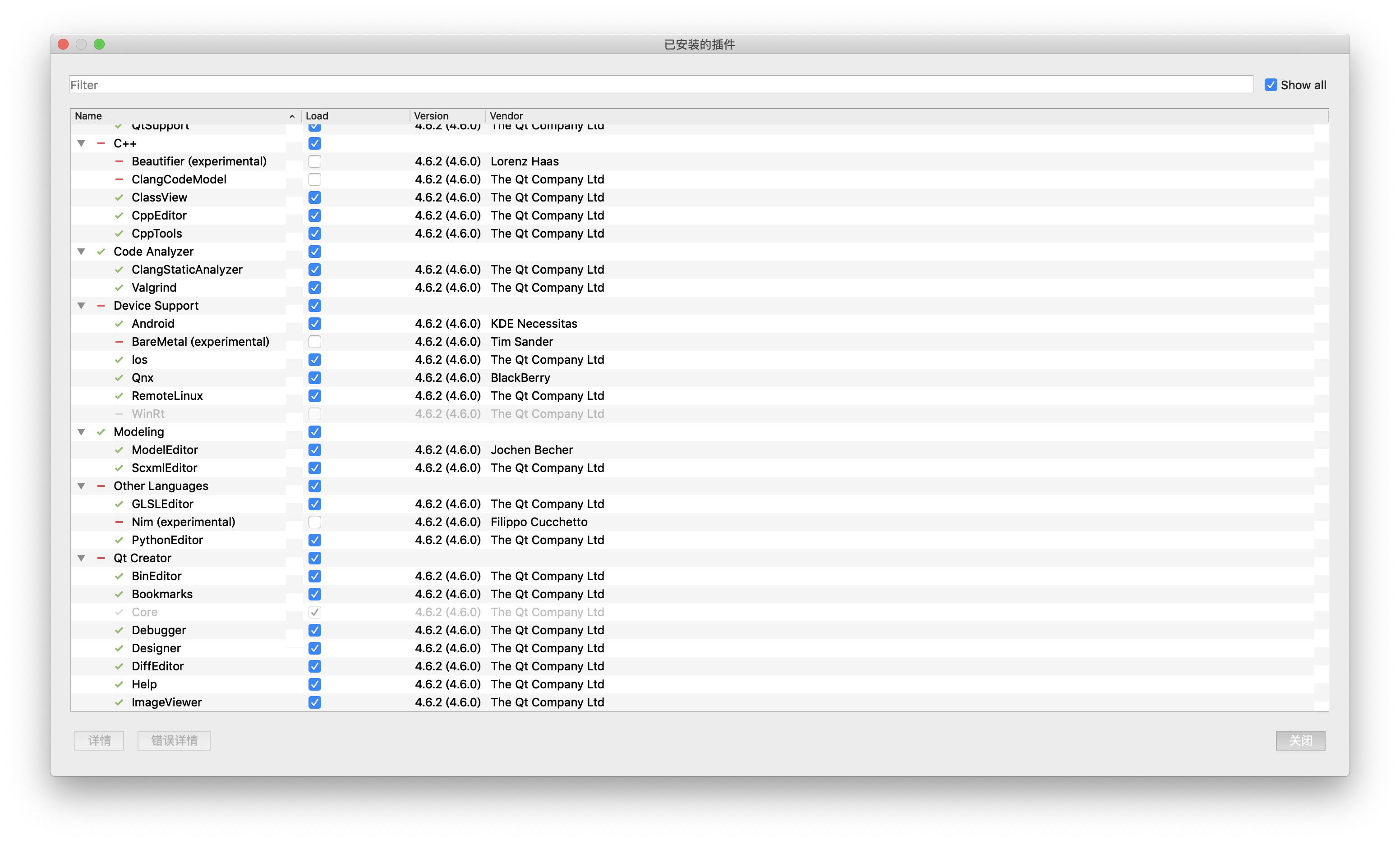Click the Jochen Becher vendor cell

[532, 450]
